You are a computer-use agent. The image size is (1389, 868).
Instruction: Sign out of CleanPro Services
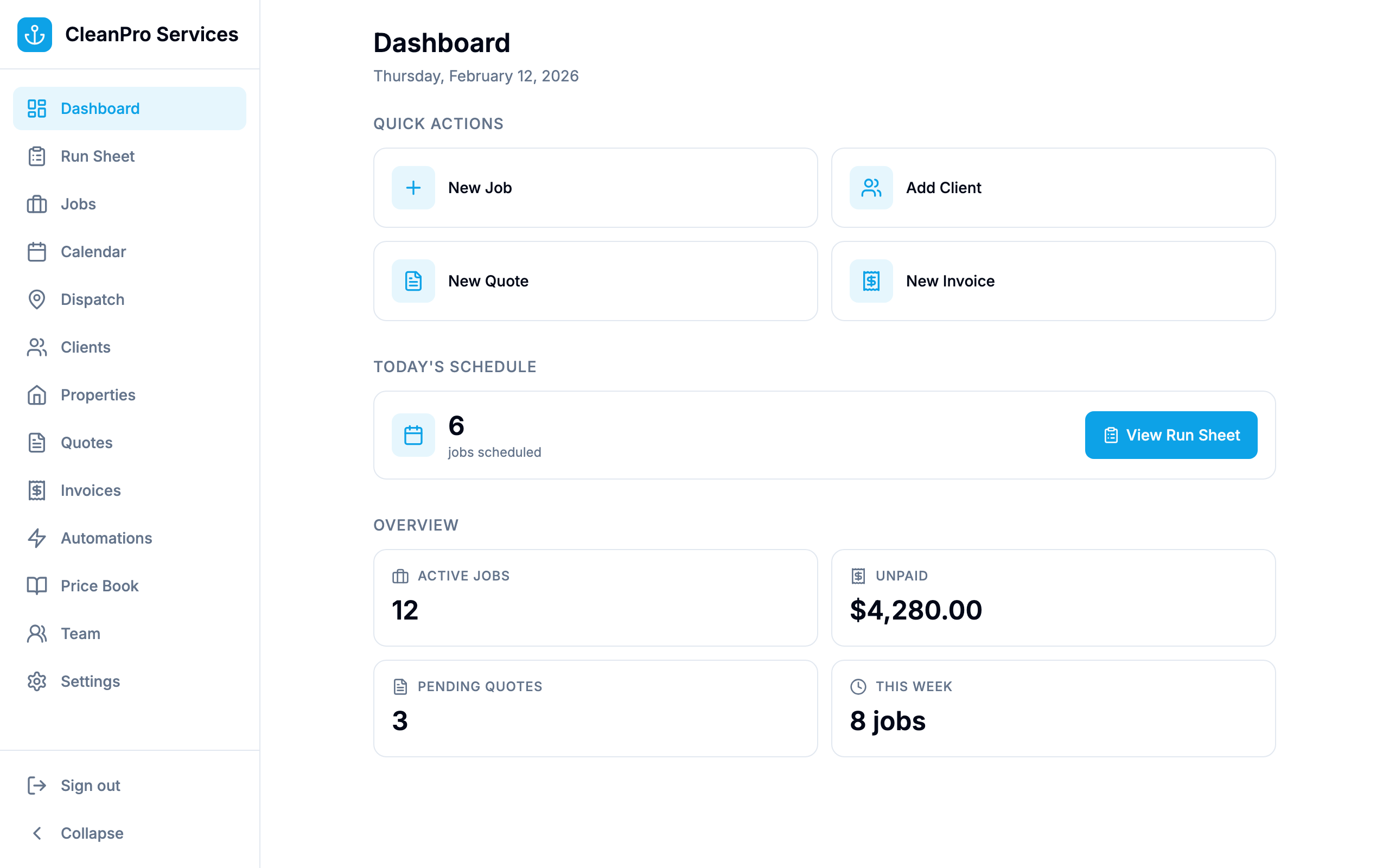[x=90, y=786]
